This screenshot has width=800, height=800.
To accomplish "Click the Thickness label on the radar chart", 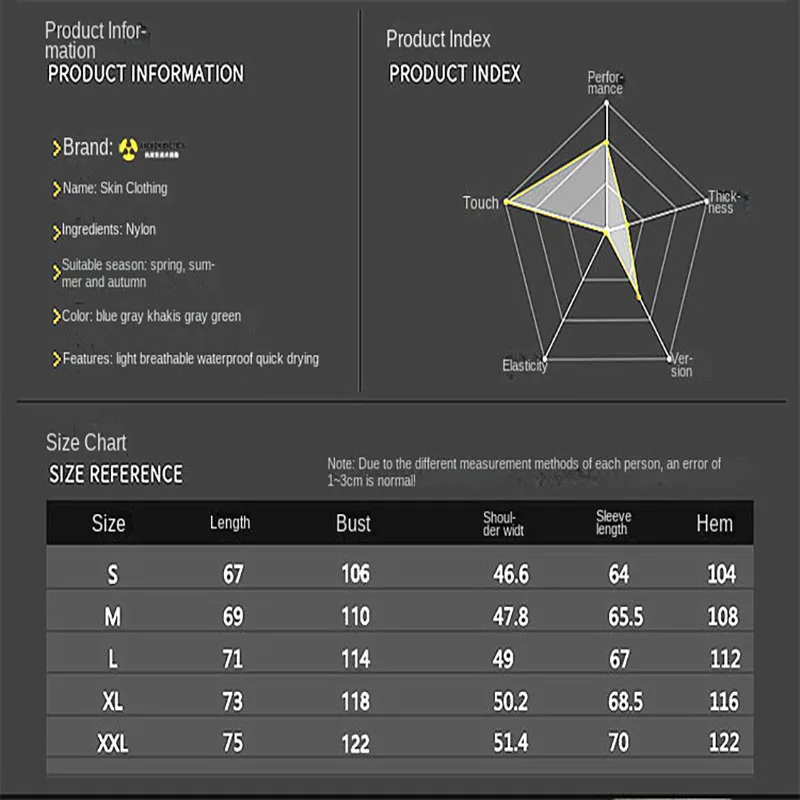I will point(723,202).
